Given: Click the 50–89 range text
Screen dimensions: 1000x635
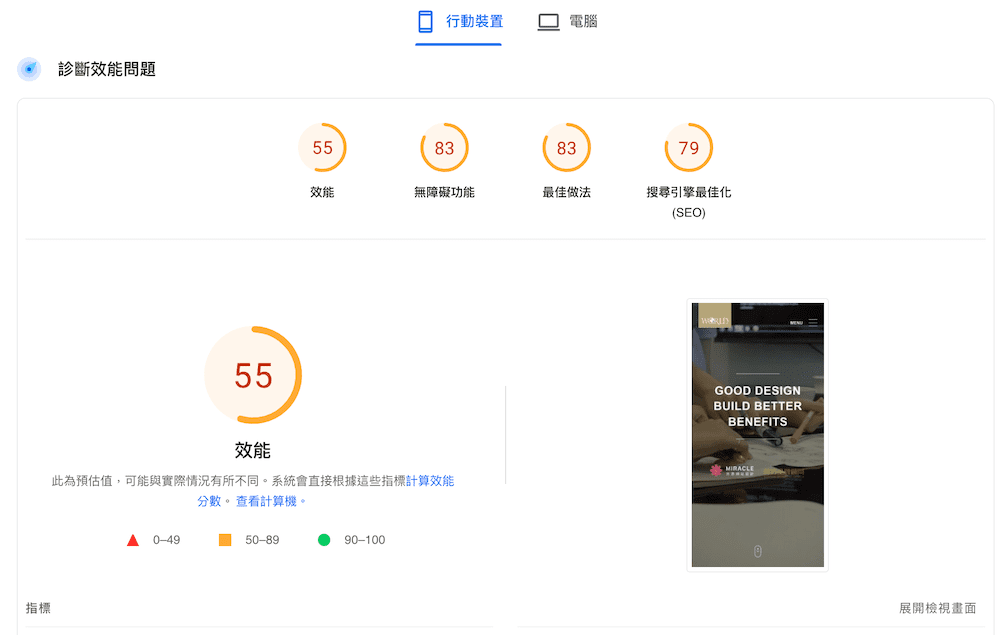Looking at the screenshot, I should point(262,540).
